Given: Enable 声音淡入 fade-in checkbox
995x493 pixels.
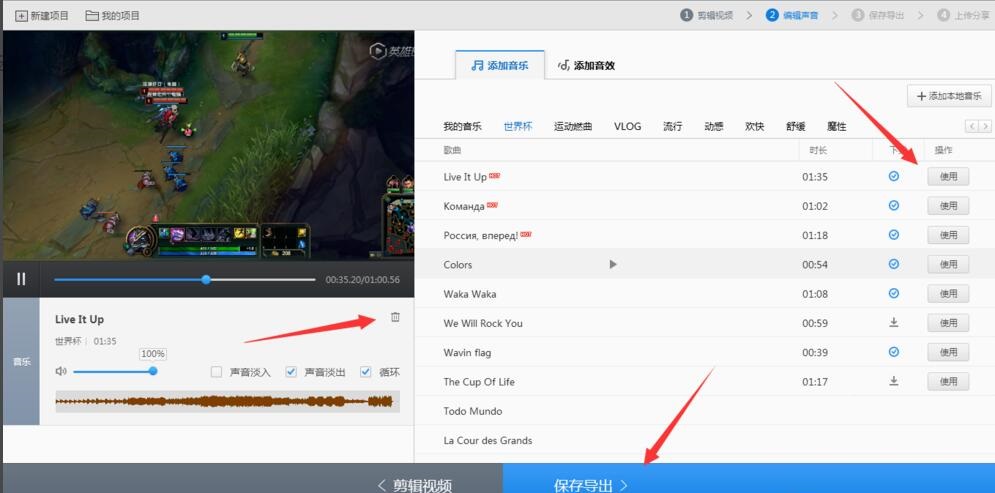Looking at the screenshot, I should pyautogui.click(x=216, y=372).
